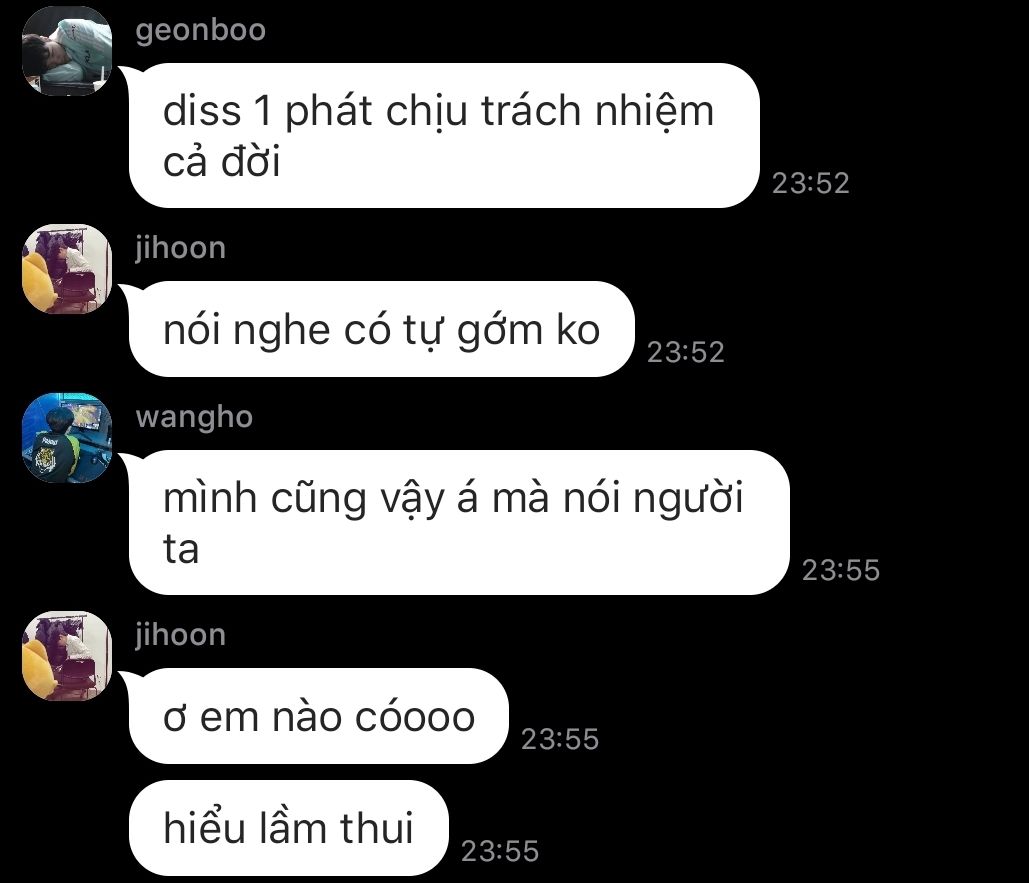Click the wangho username label
Image resolution: width=1029 pixels, height=883 pixels.
pos(194,418)
